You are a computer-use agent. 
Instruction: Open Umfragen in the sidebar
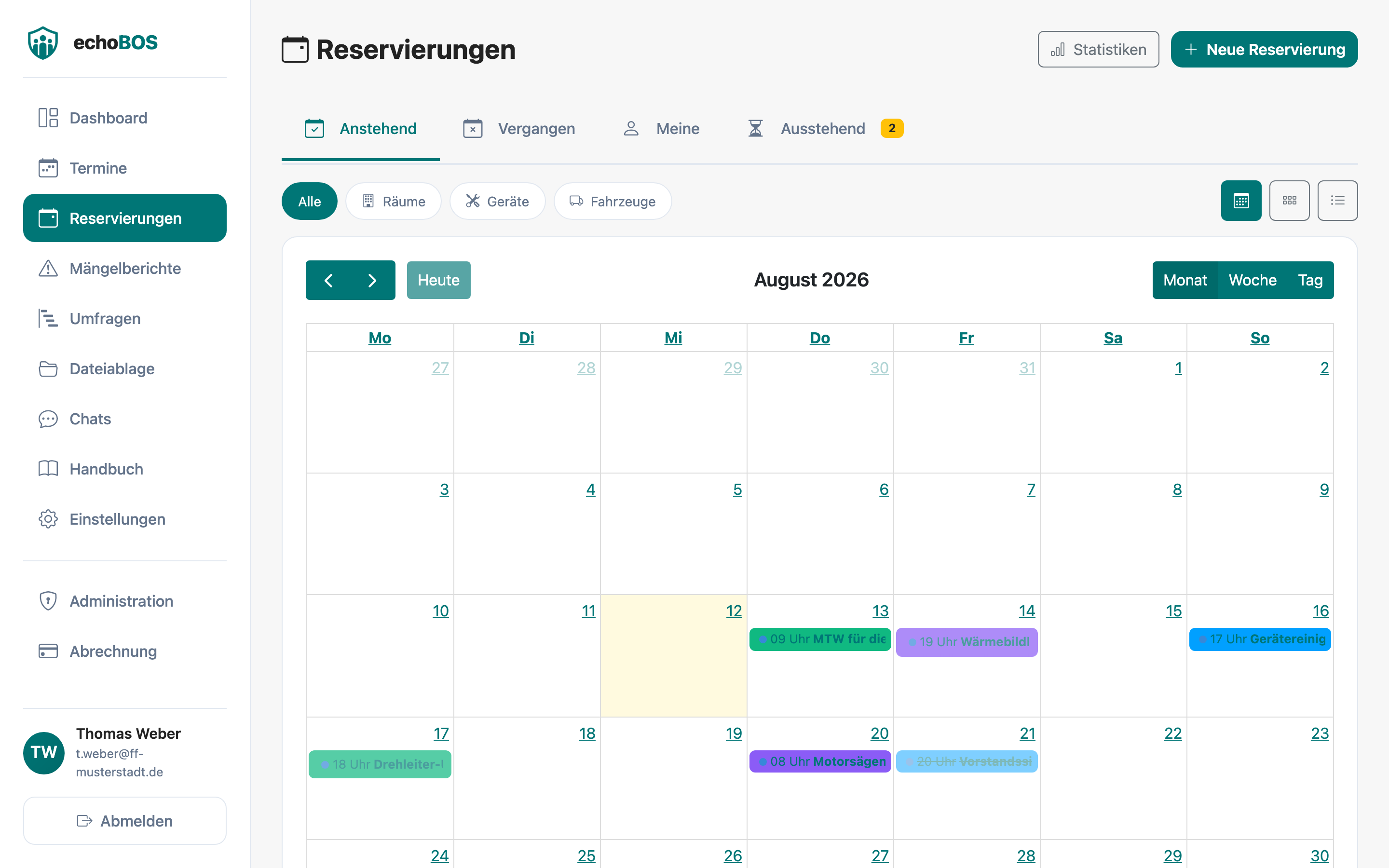tap(124, 319)
